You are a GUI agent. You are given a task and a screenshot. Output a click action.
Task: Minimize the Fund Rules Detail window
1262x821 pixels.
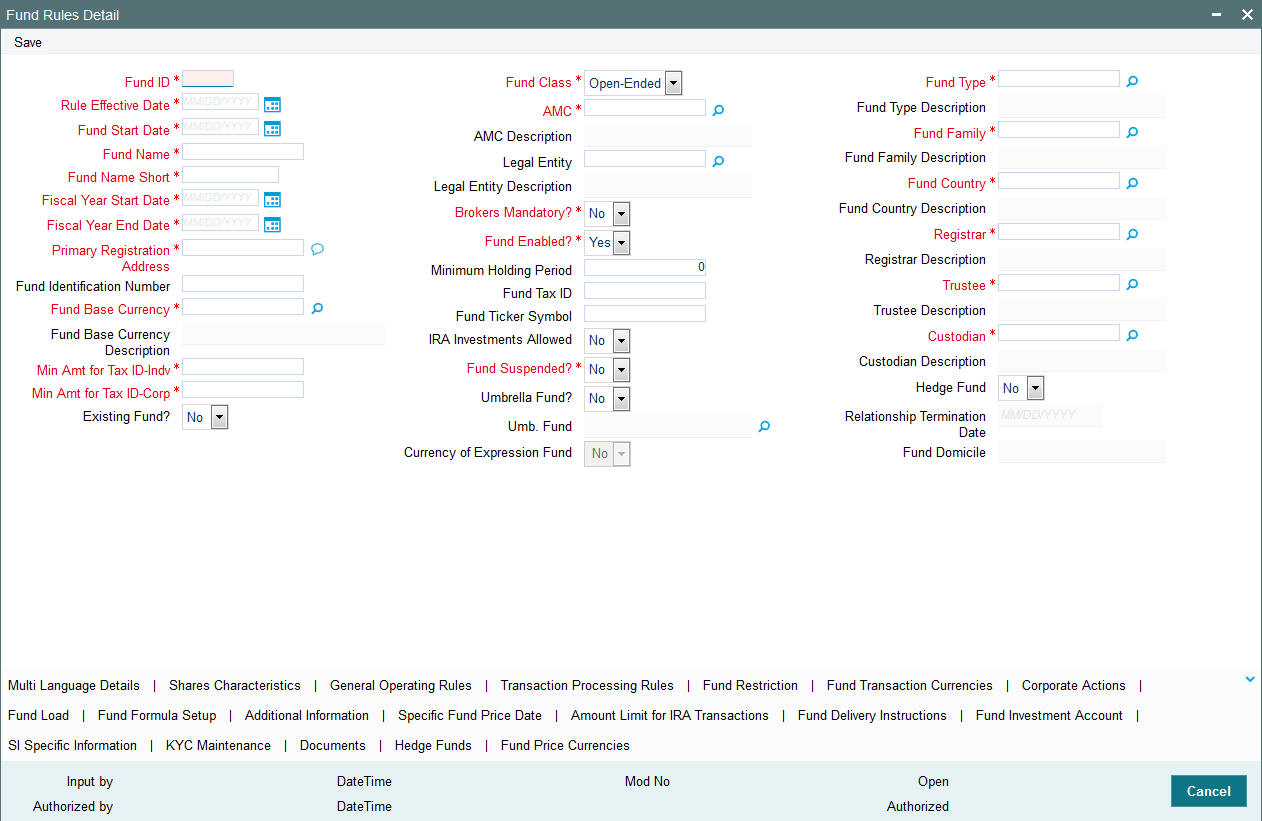tap(1217, 15)
